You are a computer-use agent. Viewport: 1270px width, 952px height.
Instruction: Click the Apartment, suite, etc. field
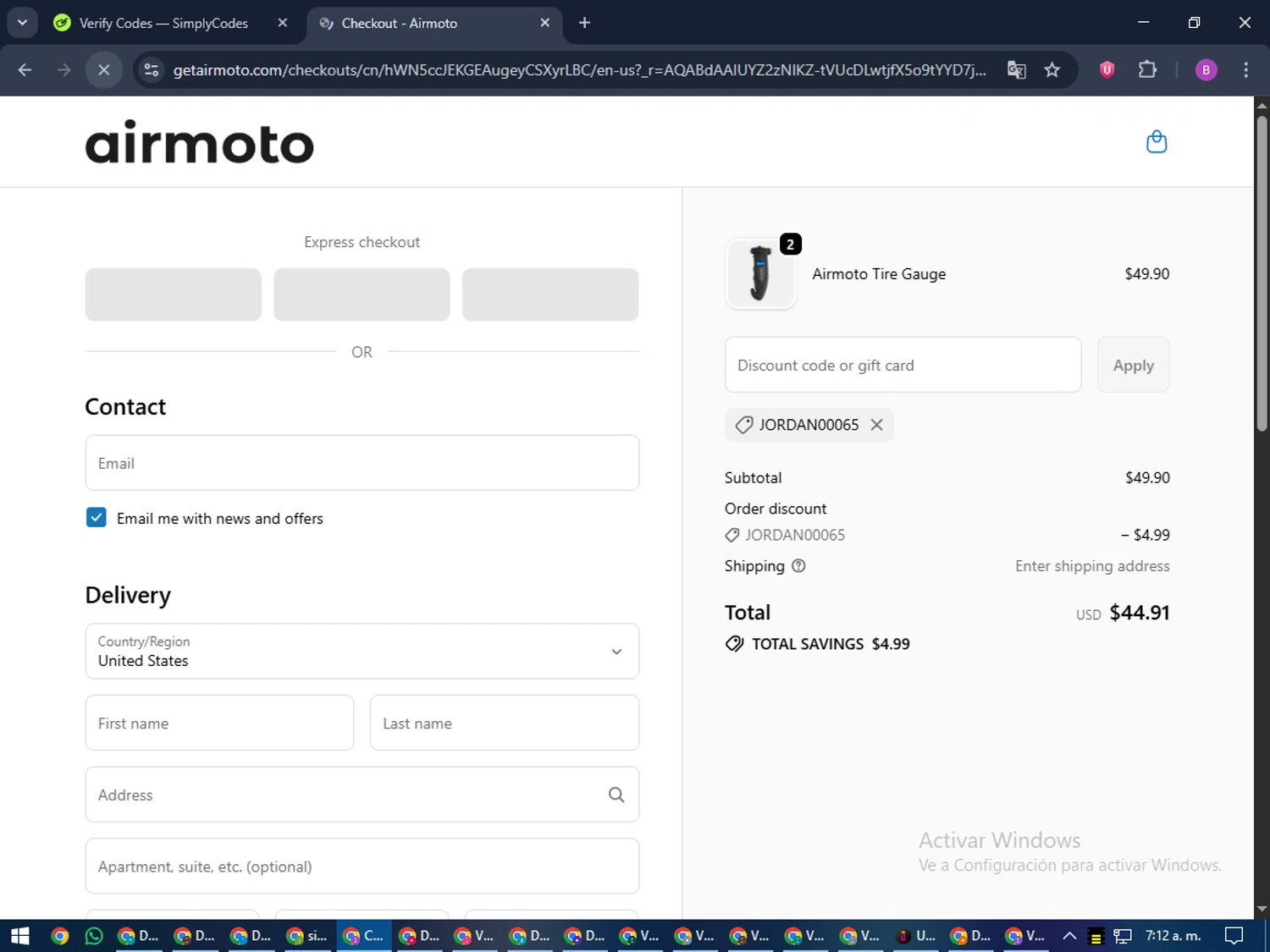(362, 866)
